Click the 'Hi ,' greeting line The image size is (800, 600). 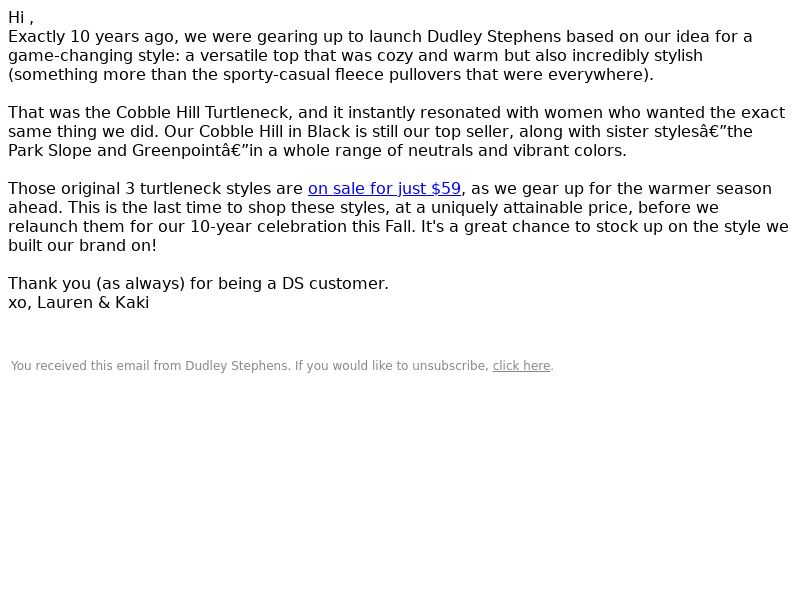click(21, 17)
